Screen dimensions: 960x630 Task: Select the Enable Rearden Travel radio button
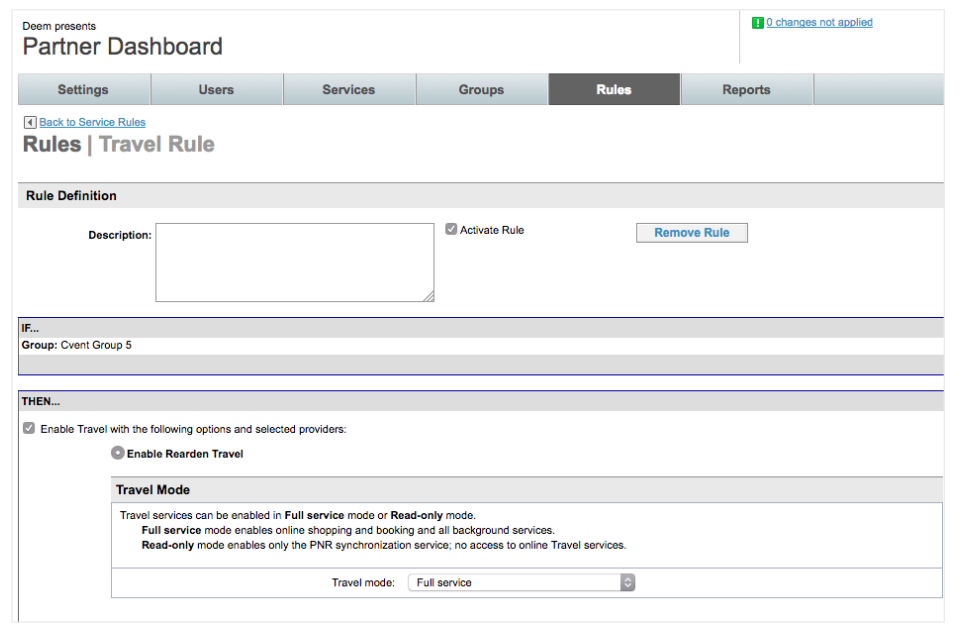(x=118, y=453)
